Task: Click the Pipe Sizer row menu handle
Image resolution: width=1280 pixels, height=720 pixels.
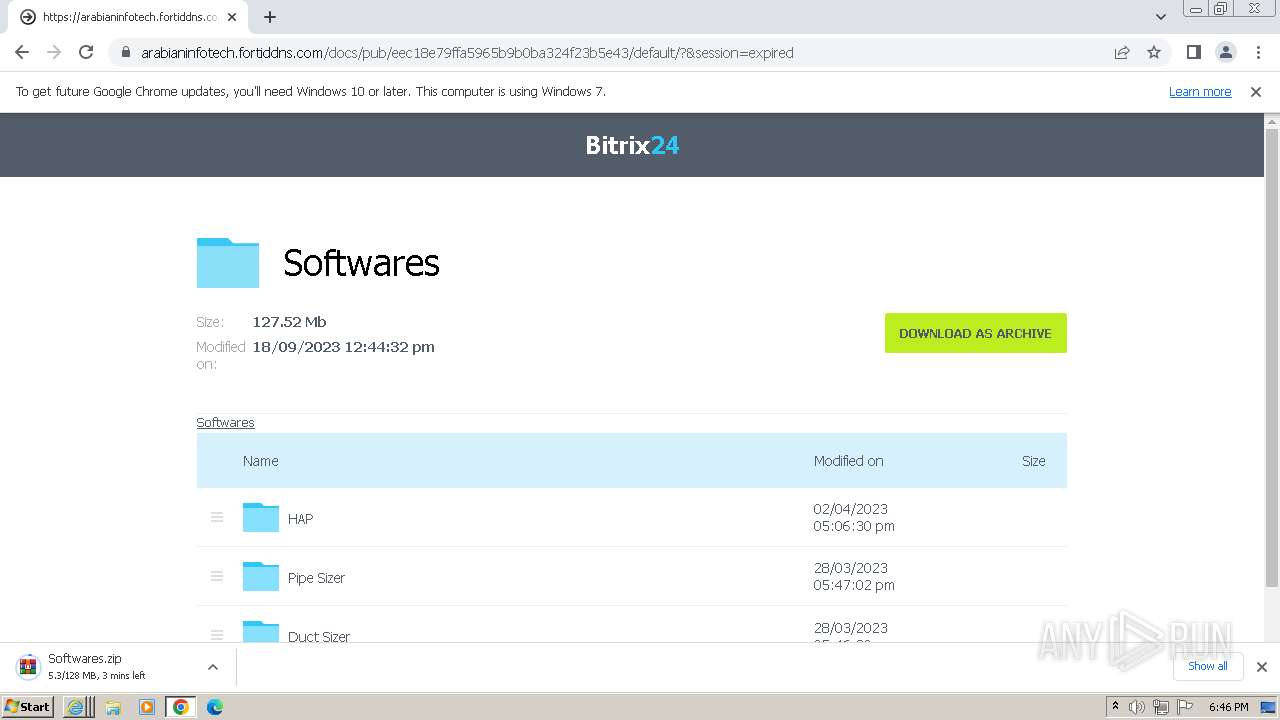Action: [217, 576]
